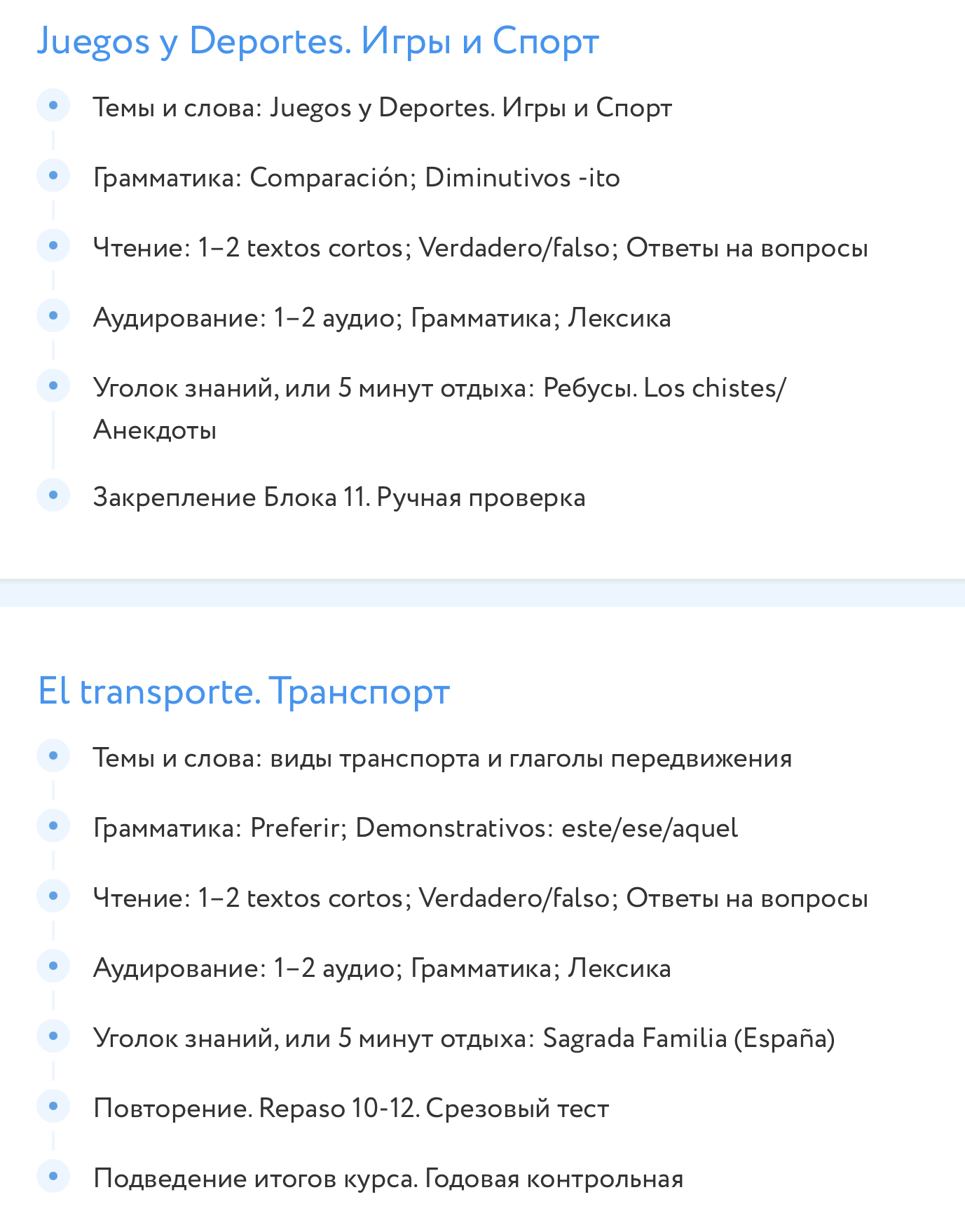Viewport: 965px width, 1232px height.
Task: Click Подведение итогов курса. Годовая контрольная
Action: [388, 1179]
